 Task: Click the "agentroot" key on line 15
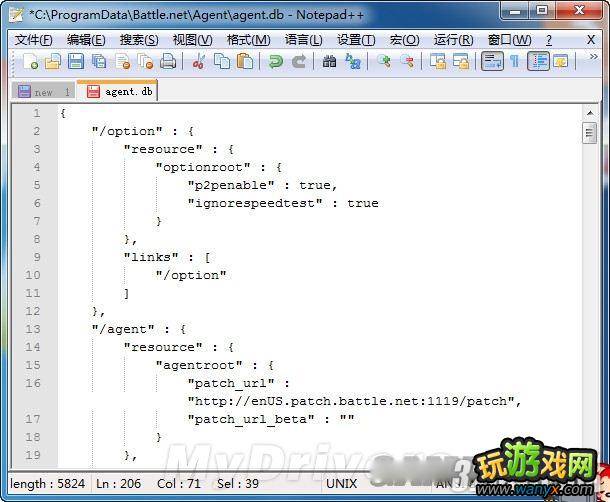click(x=199, y=365)
